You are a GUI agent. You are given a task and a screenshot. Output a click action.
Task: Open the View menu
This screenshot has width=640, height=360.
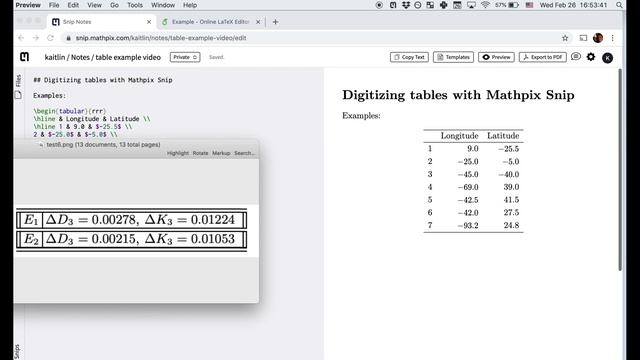click(x=94, y=5)
